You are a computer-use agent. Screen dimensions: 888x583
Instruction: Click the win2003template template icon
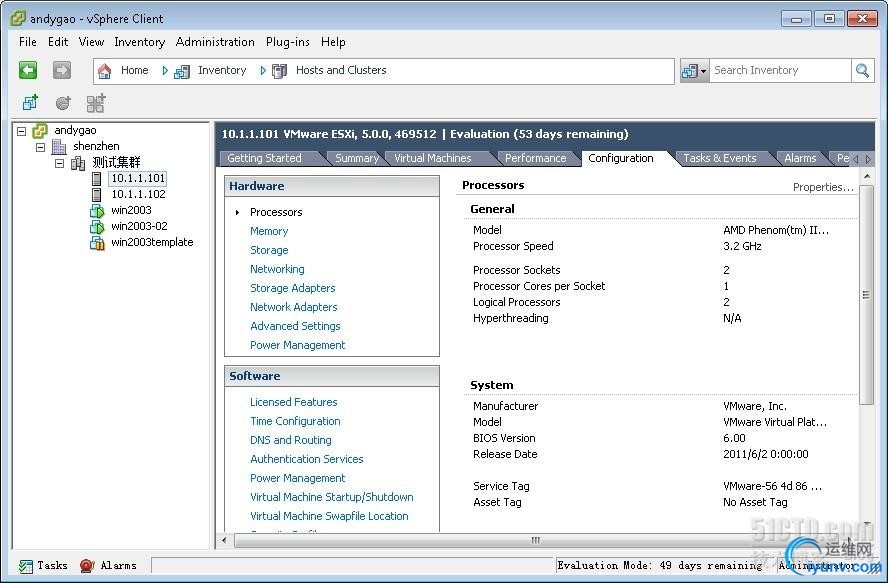(x=97, y=243)
